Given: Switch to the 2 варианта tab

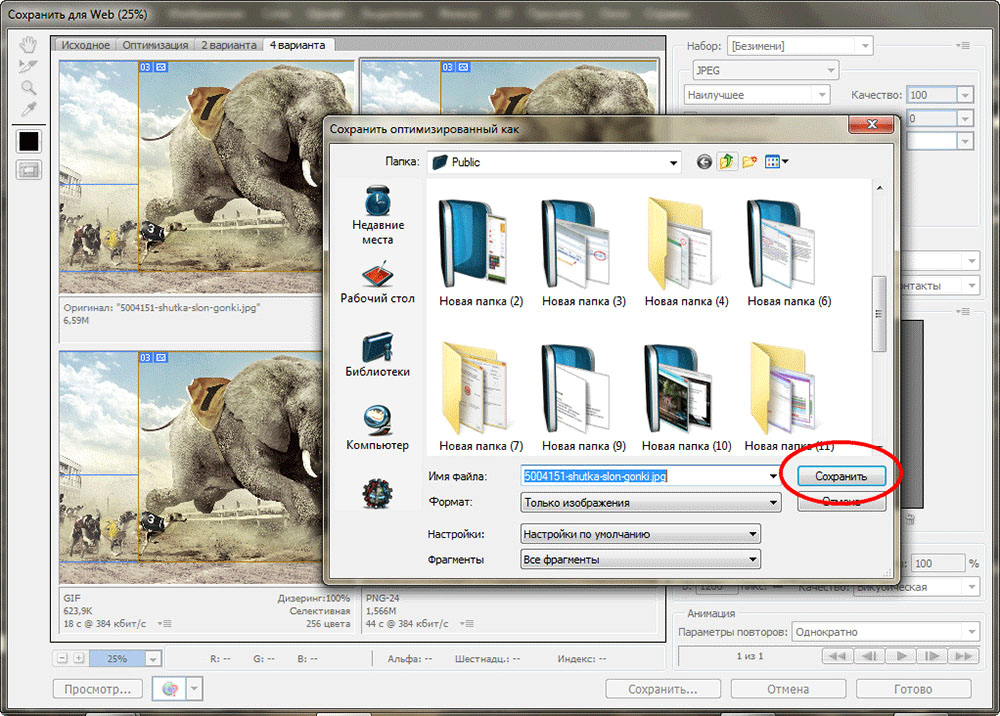Looking at the screenshot, I should pyautogui.click(x=229, y=45).
